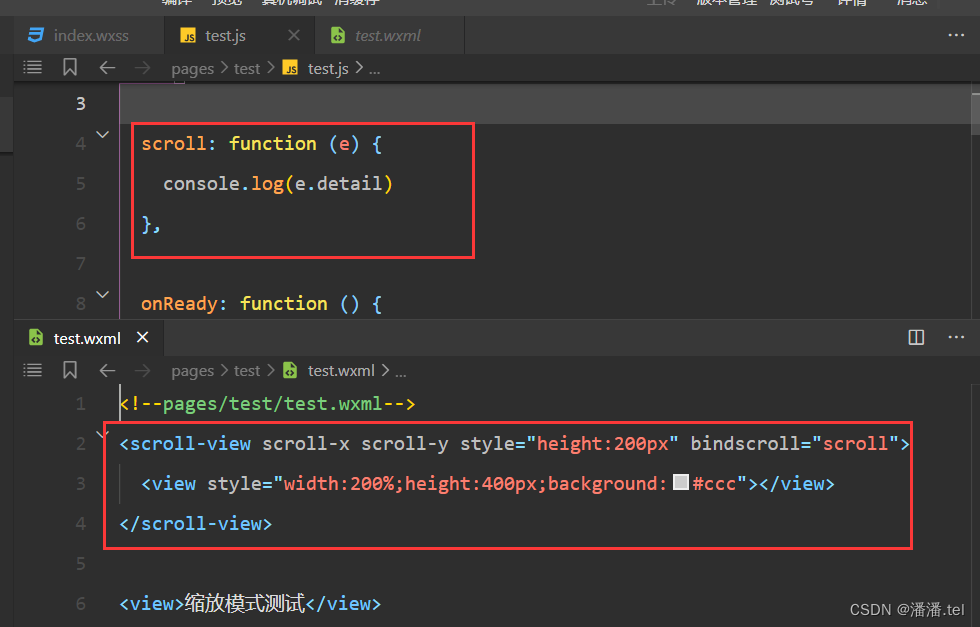Click 'test.wxml' breadcrumb item
This screenshot has width=980, height=627.
coord(341,371)
